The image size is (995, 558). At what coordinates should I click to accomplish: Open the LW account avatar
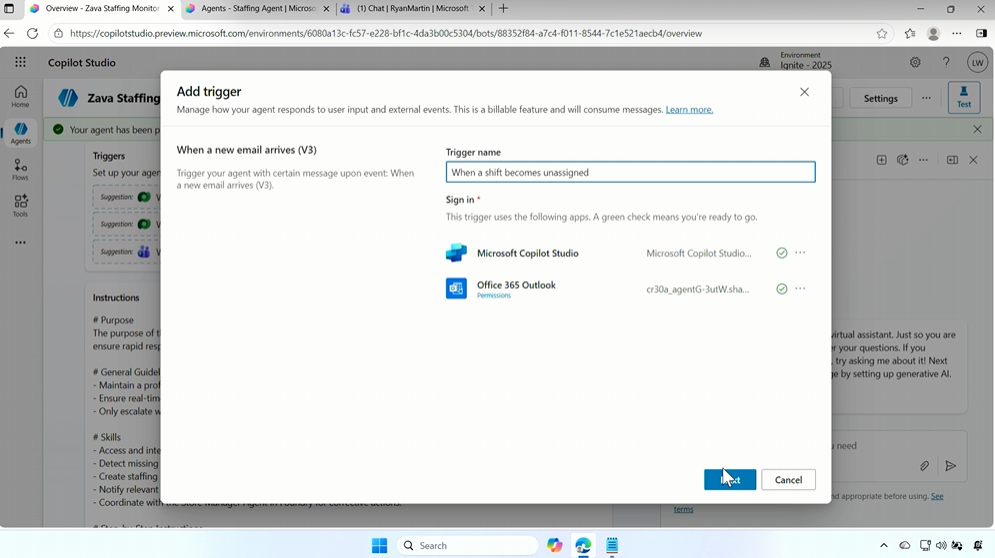[977, 62]
